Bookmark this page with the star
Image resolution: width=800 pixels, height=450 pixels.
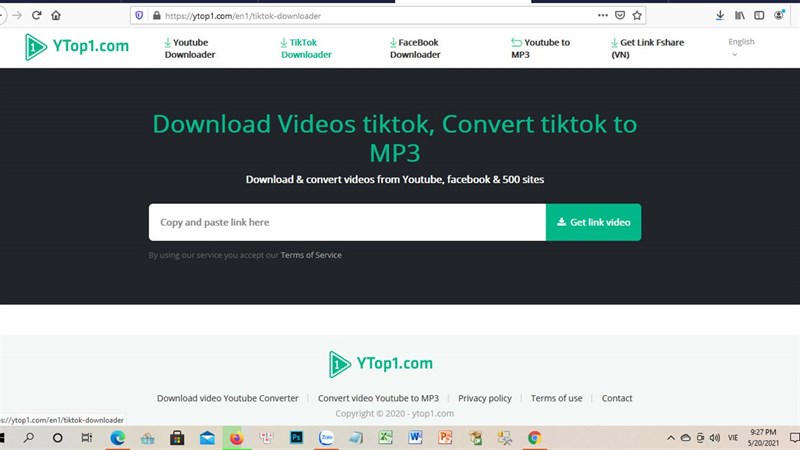coord(637,15)
